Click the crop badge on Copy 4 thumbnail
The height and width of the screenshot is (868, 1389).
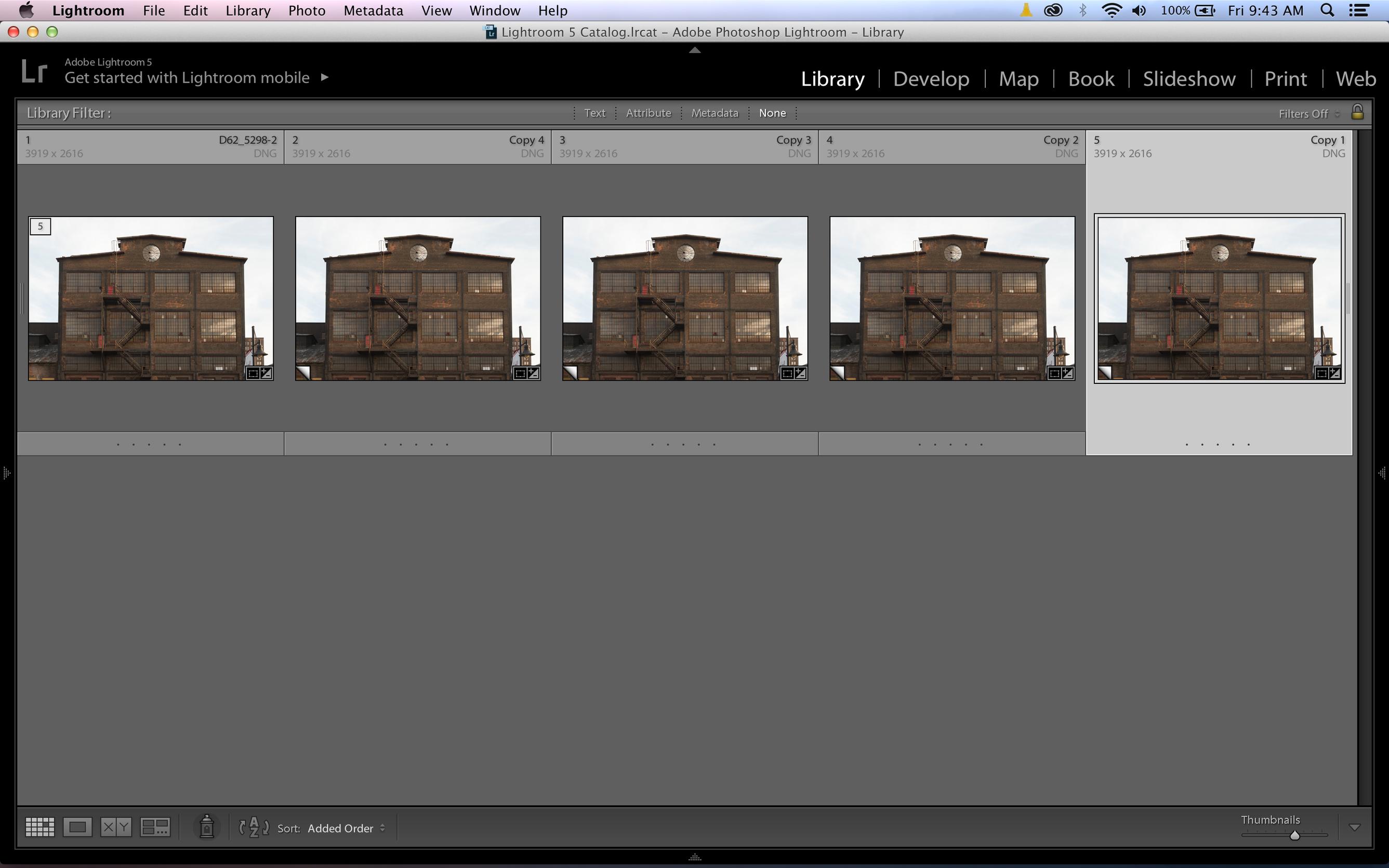point(520,373)
